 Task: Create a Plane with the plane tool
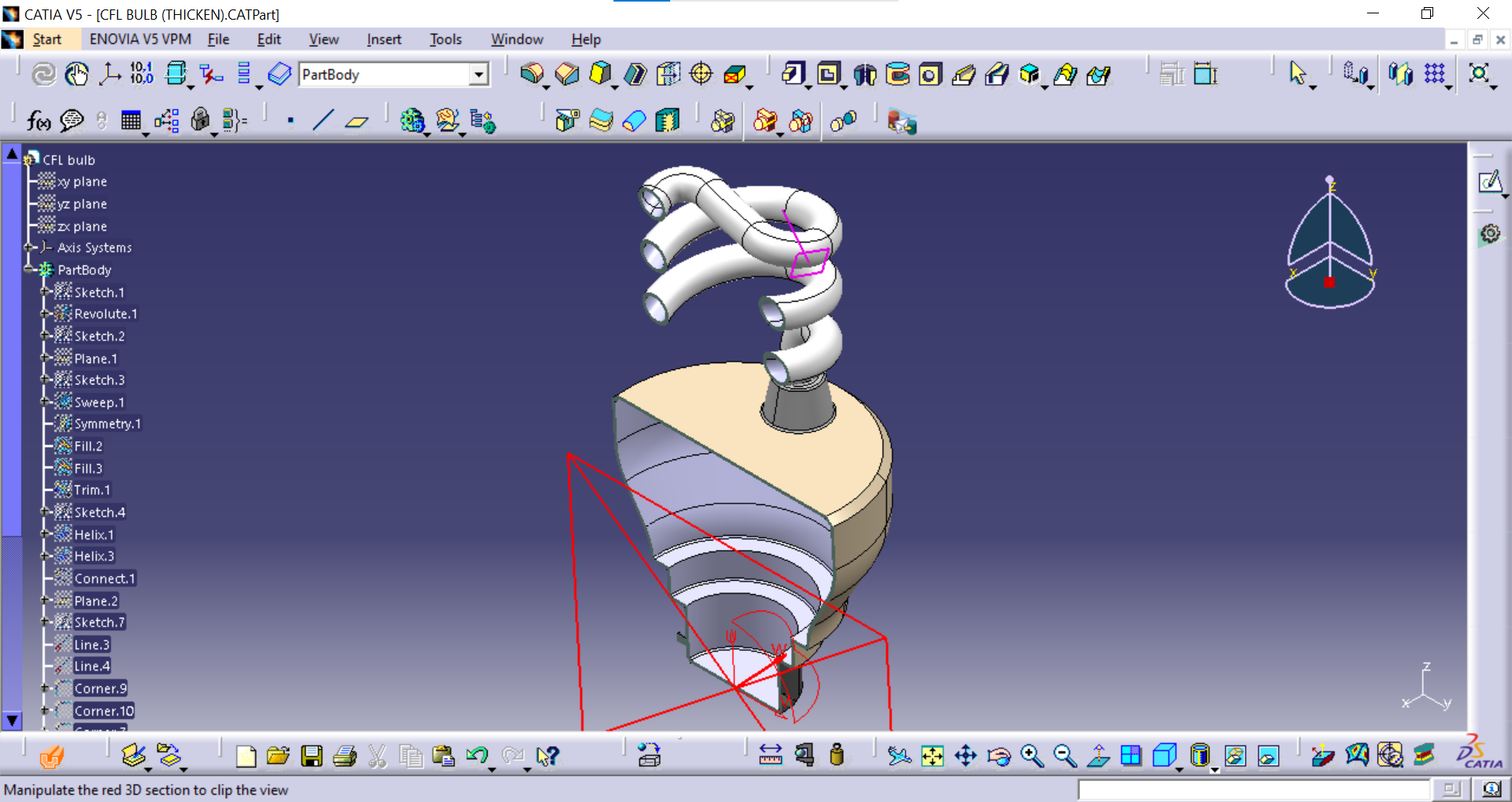click(x=357, y=121)
